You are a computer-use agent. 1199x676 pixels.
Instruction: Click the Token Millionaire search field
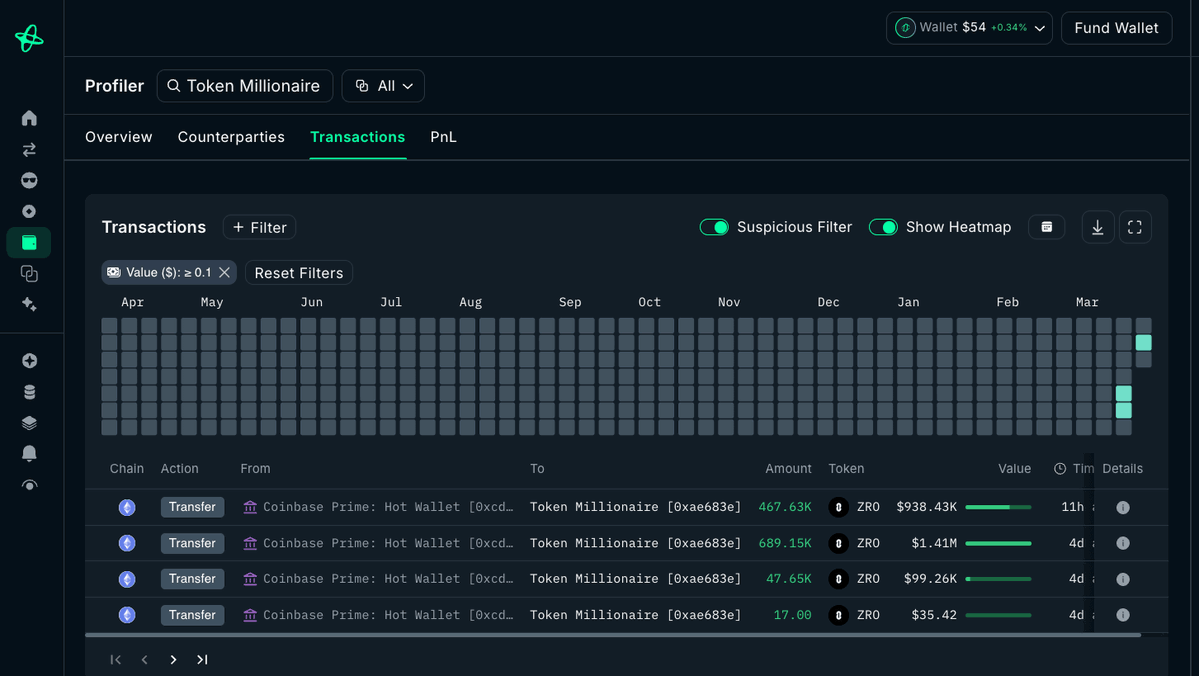pyautogui.click(x=245, y=86)
